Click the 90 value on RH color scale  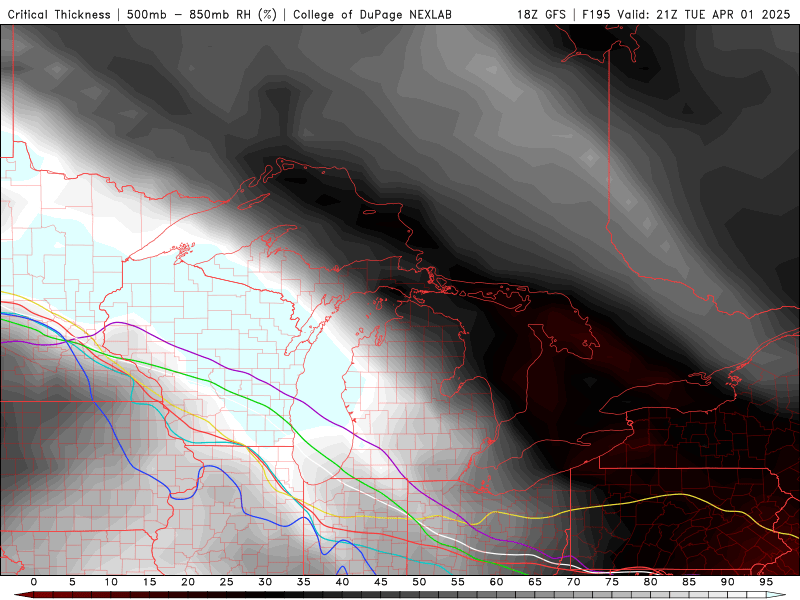pos(727,582)
